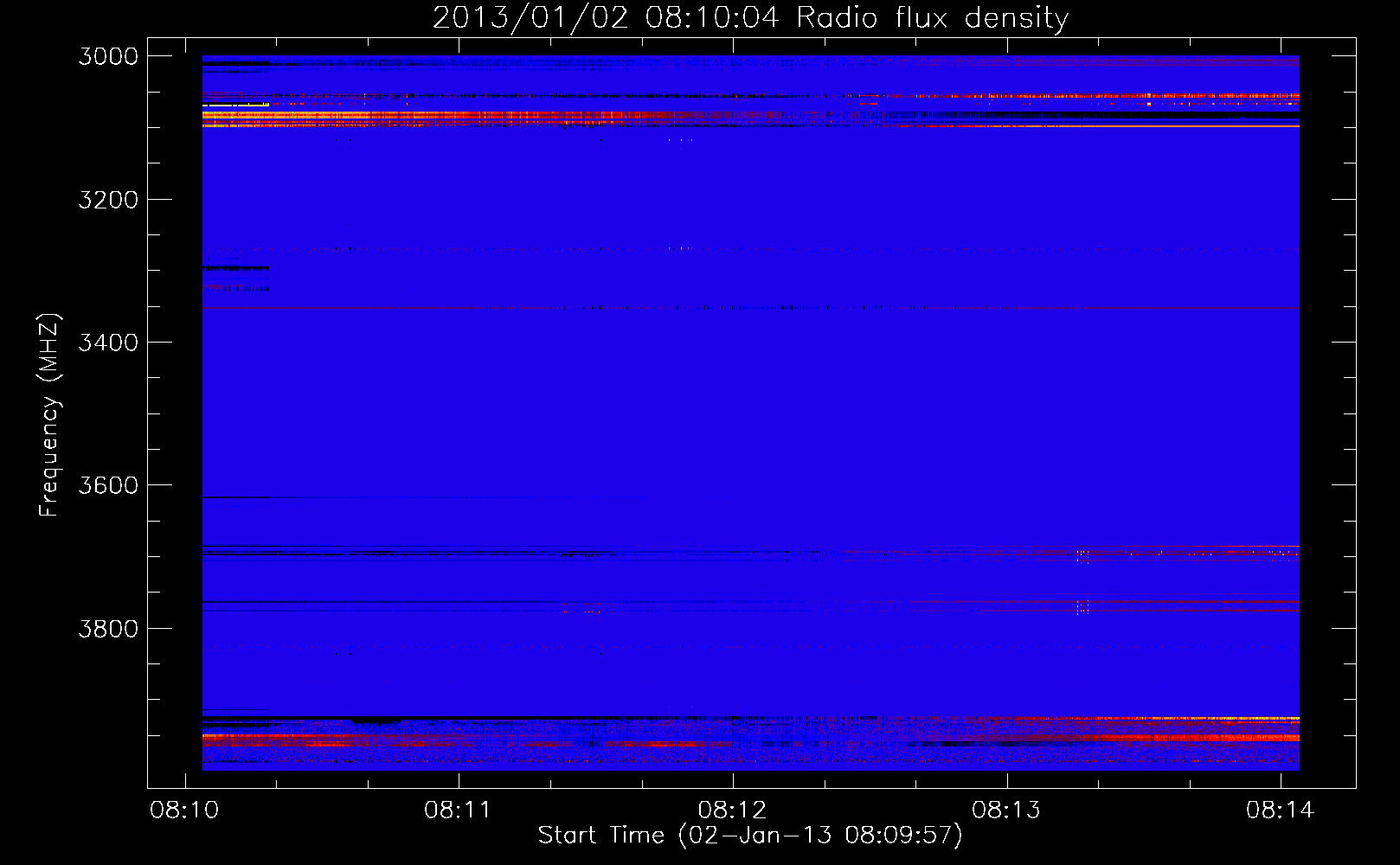Click the "Frequency (MHZ)" y-axis label
The width and height of the screenshot is (1400, 865).
(50, 415)
